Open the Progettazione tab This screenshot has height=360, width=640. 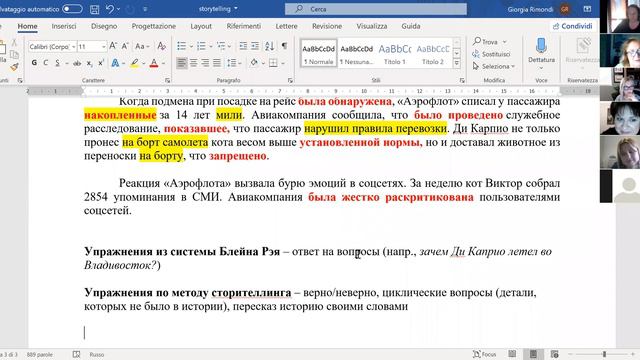tap(153, 26)
